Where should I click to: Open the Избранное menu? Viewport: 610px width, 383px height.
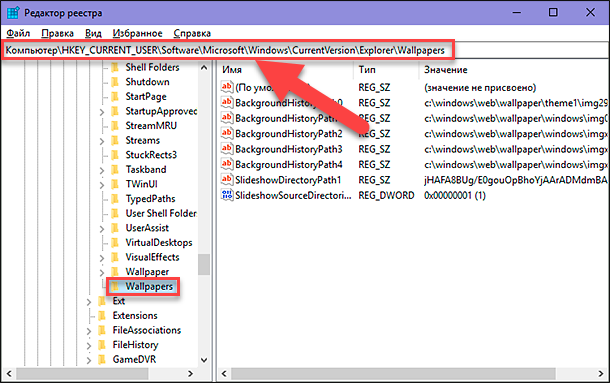[x=137, y=33]
